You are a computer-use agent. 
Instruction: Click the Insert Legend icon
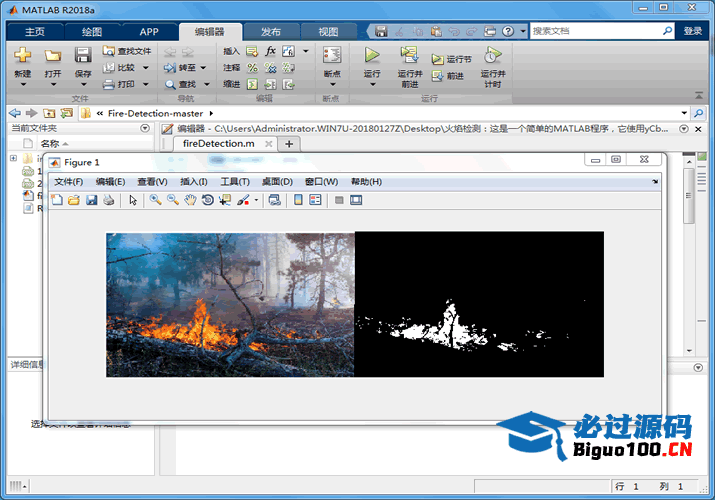pos(315,200)
